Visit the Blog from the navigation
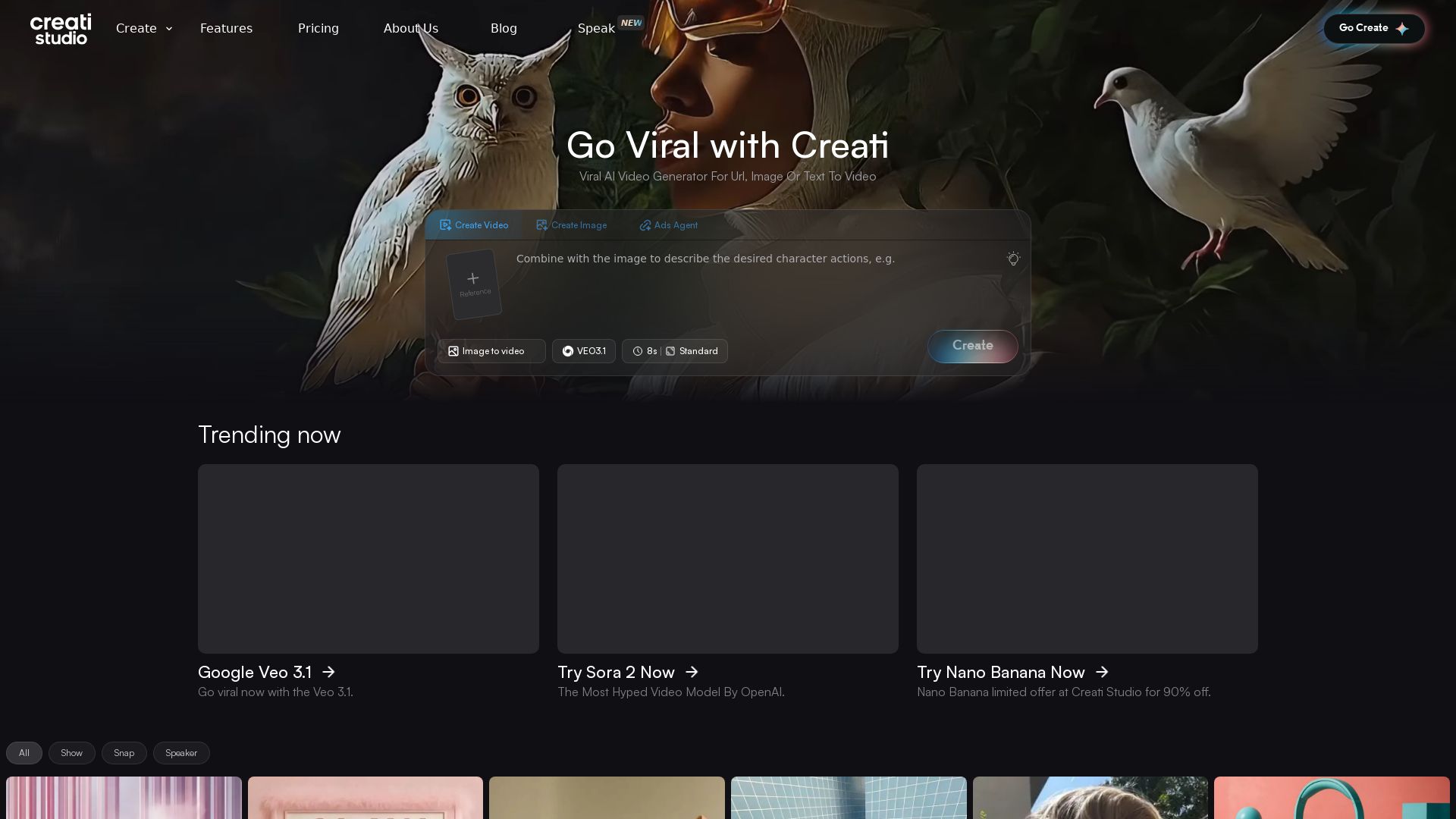The image size is (1456, 819). 504,28
